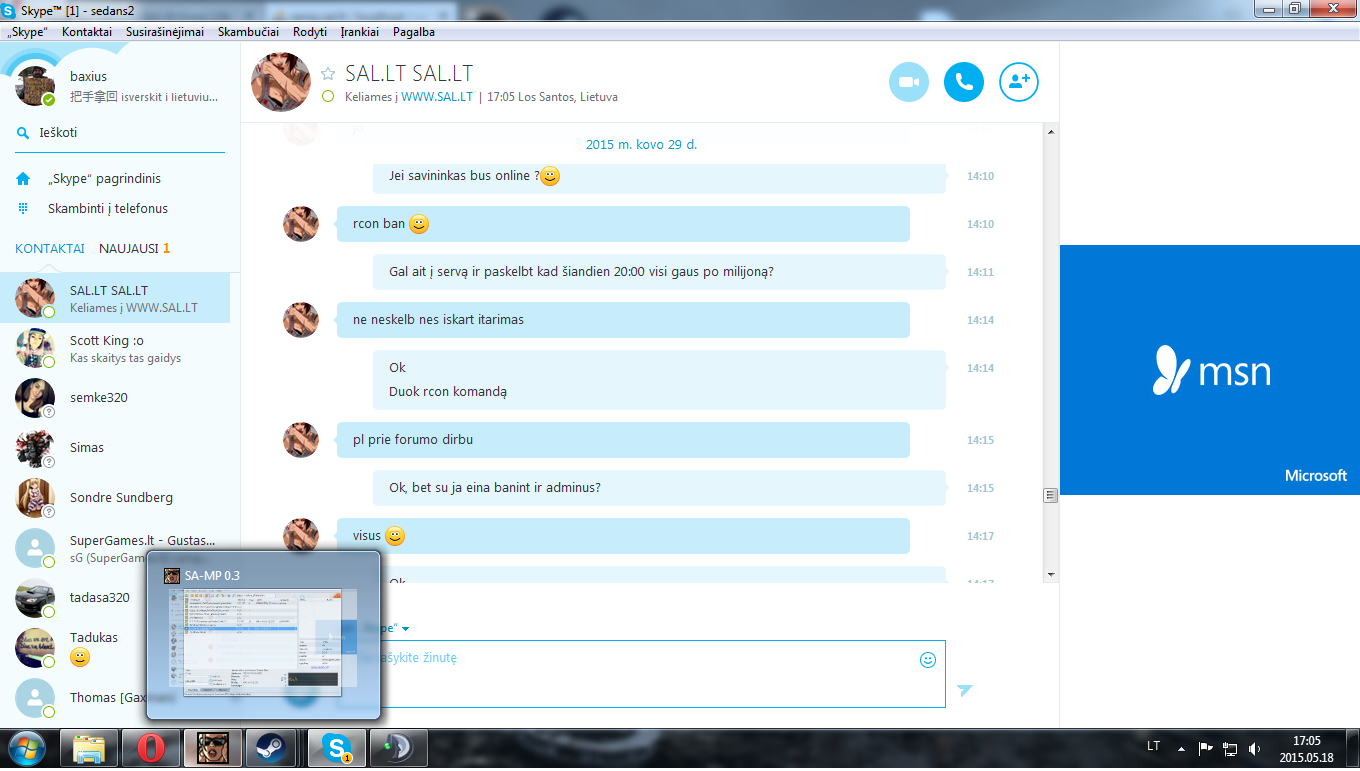Open the Kontaktai menu
Image resolution: width=1360 pixels, height=771 pixels.
click(x=87, y=32)
